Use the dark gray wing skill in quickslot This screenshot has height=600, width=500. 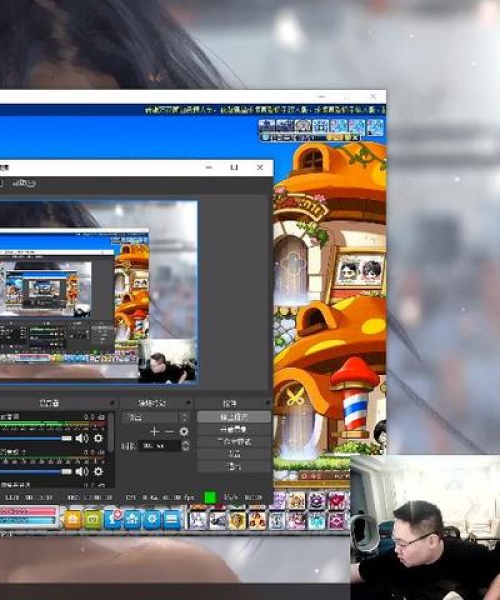pyautogui.click(x=218, y=520)
